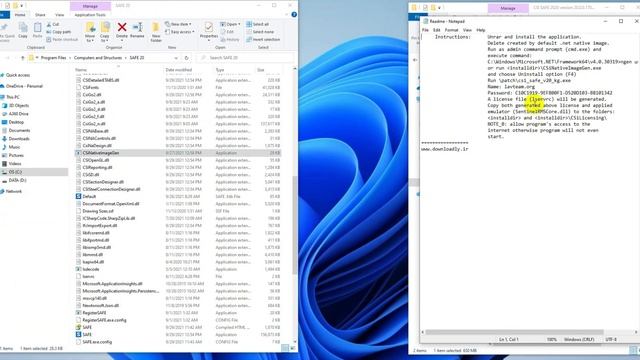
Task: Open Notepad View menu
Action: tap(467, 30)
